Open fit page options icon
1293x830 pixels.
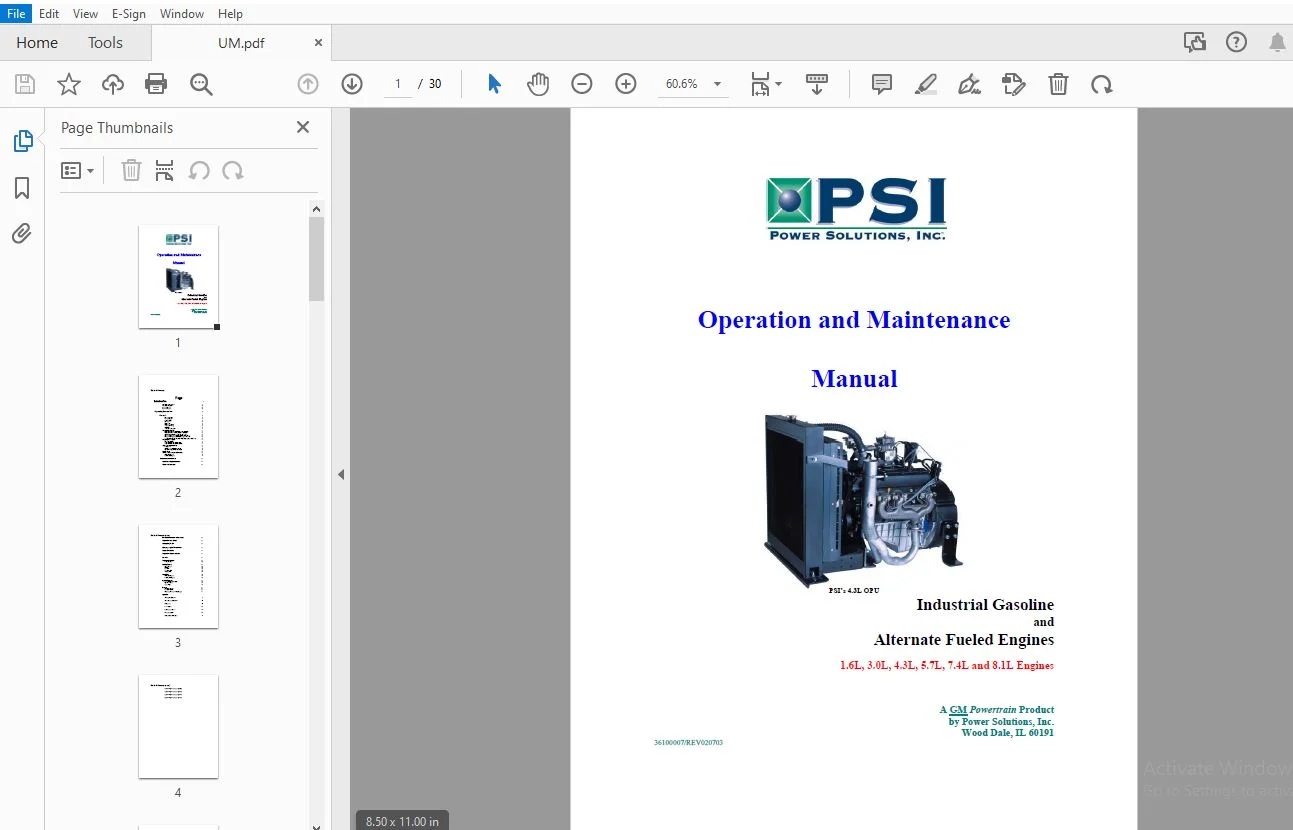point(766,84)
